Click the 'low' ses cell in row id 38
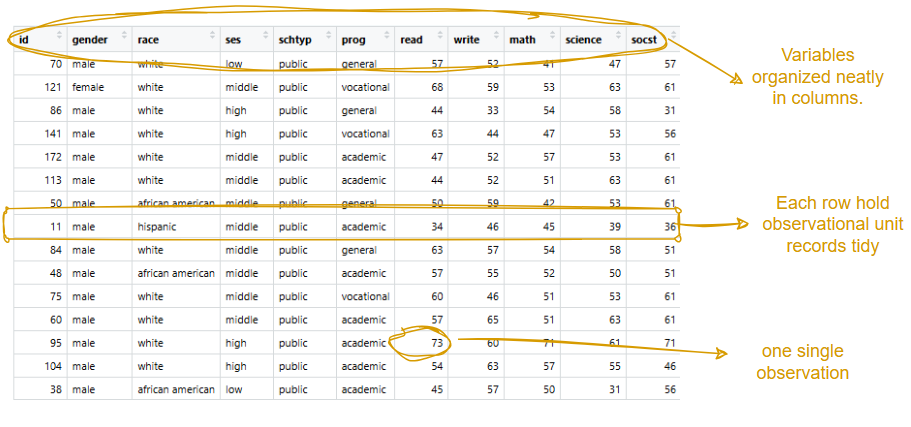This screenshot has height=427, width=911. click(x=233, y=390)
